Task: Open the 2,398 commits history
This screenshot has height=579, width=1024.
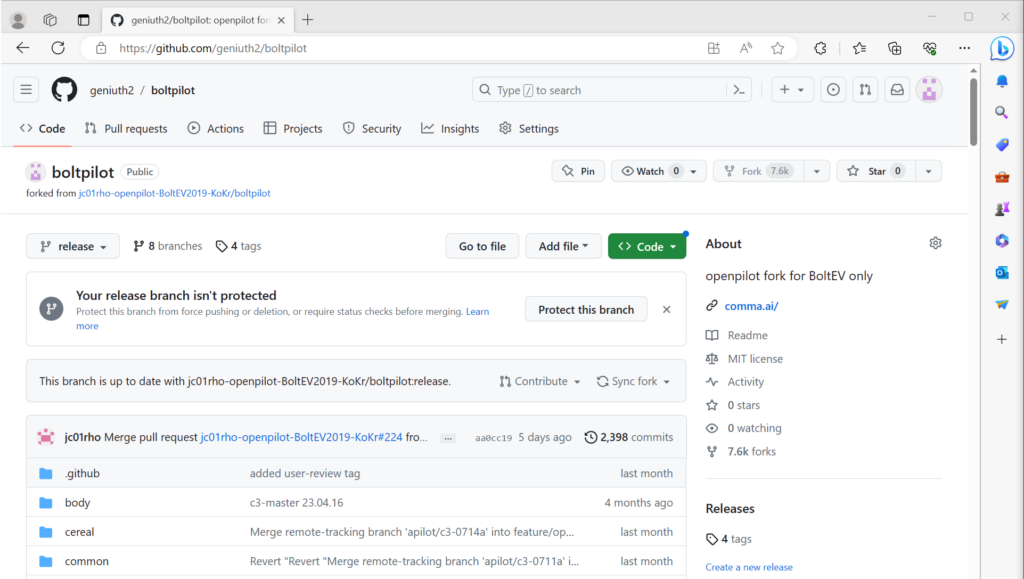Action: (x=628, y=437)
